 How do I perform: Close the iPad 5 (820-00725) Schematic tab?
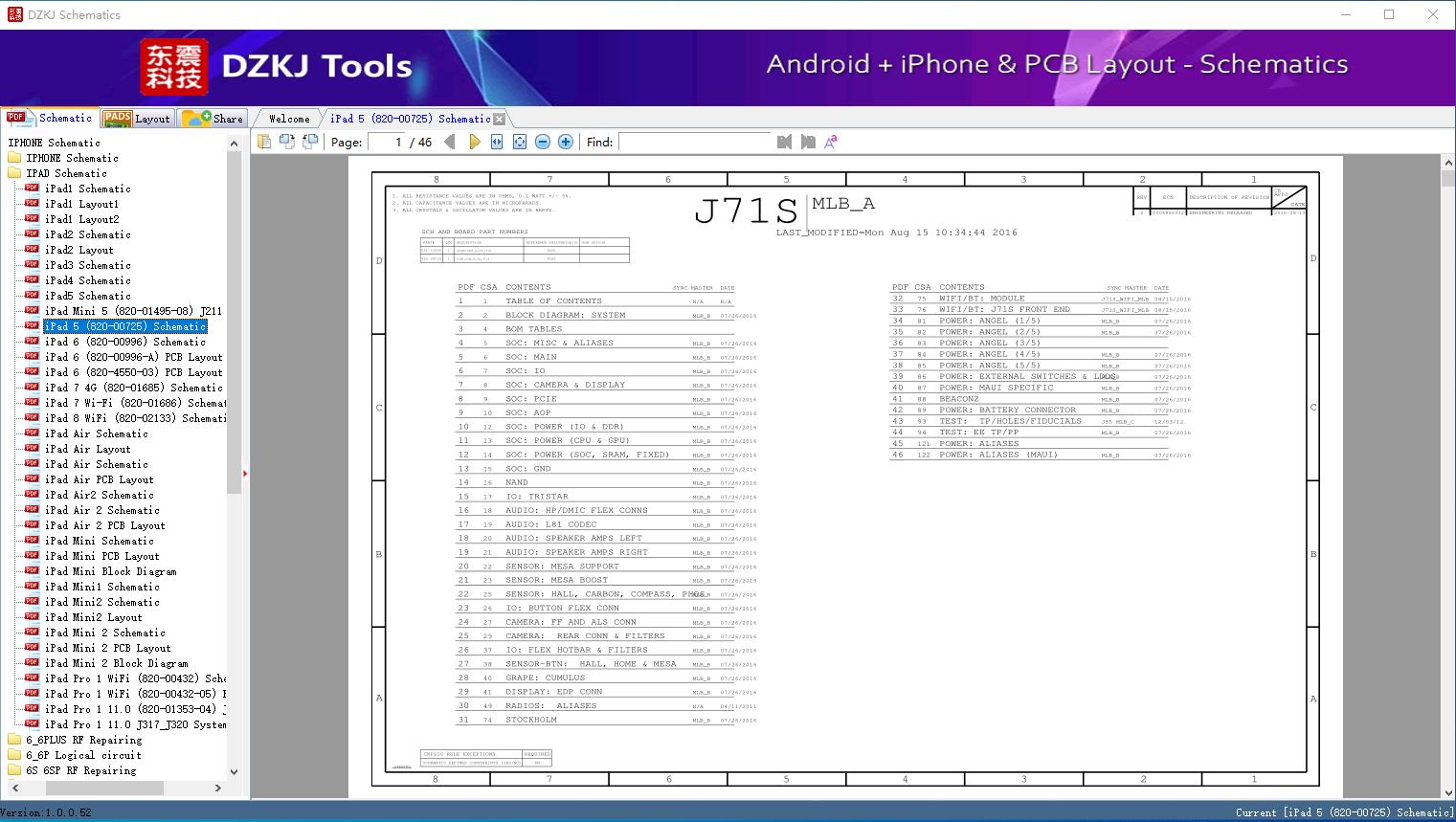point(499,119)
